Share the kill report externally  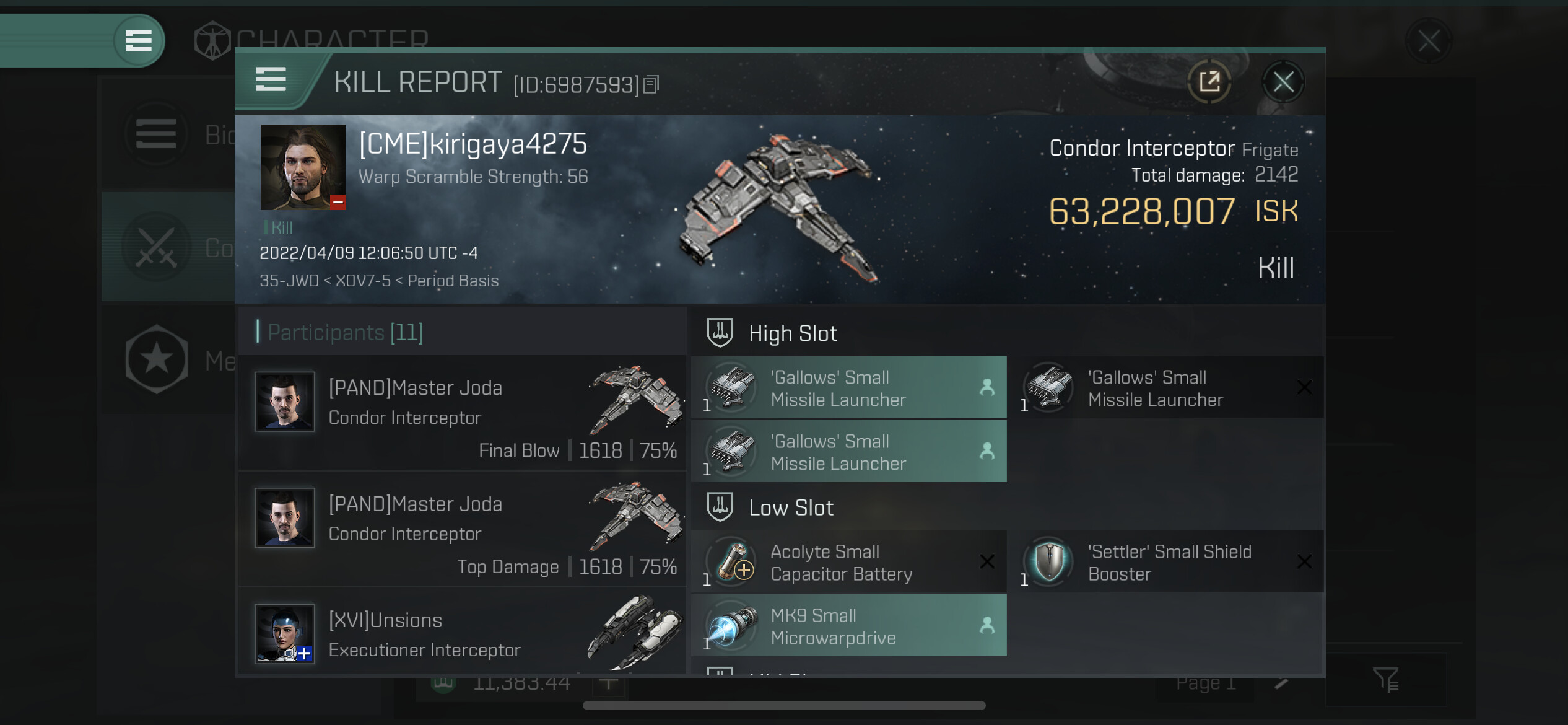1209,82
